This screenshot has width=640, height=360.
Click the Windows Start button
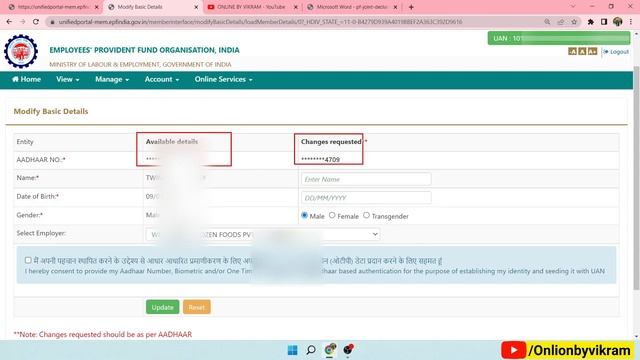point(292,350)
